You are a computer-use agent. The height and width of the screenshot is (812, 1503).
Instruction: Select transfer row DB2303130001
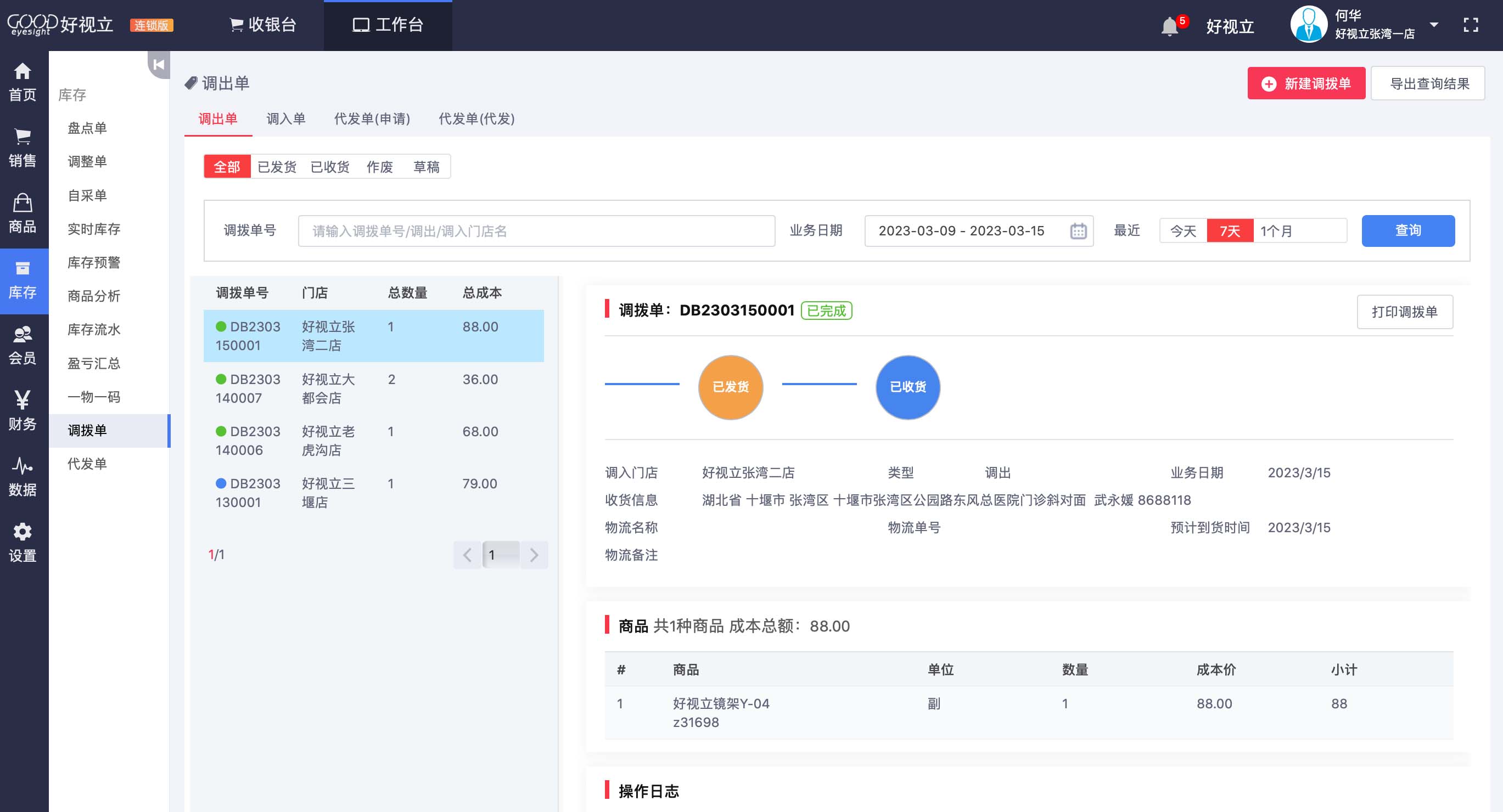[373, 493]
